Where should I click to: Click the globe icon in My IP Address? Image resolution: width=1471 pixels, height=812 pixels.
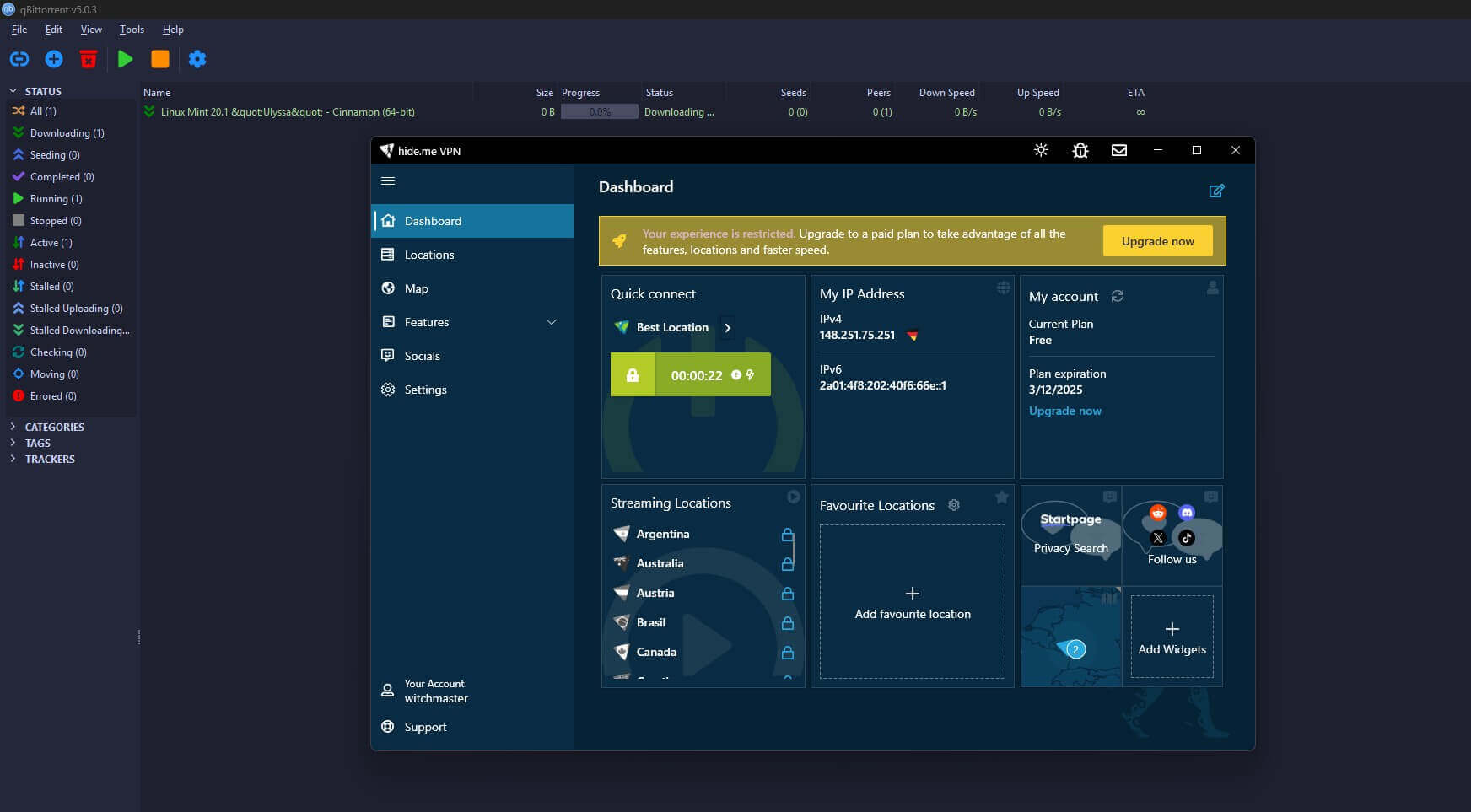point(1003,288)
